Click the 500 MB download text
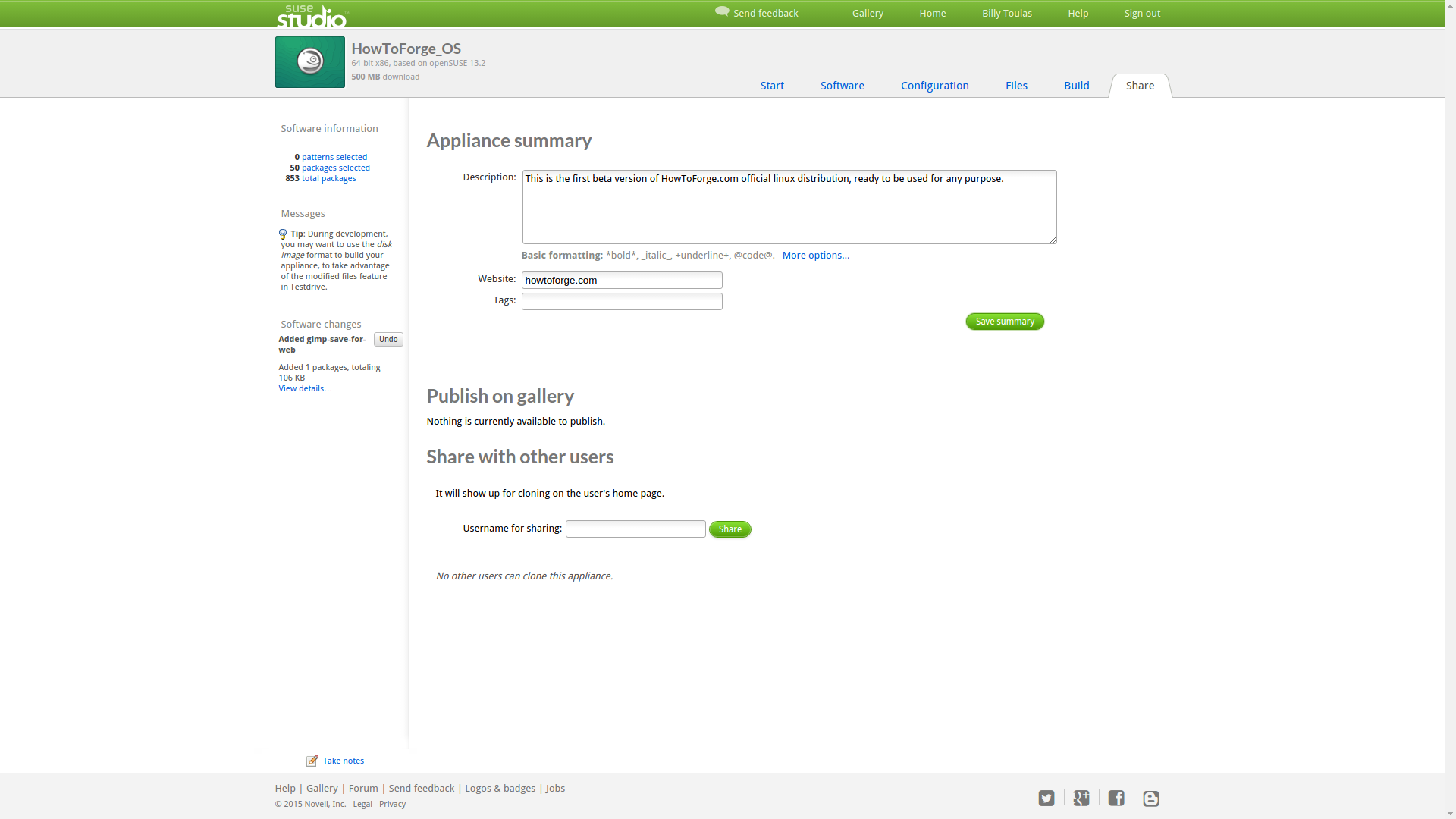The height and width of the screenshot is (819, 1456). tap(385, 77)
